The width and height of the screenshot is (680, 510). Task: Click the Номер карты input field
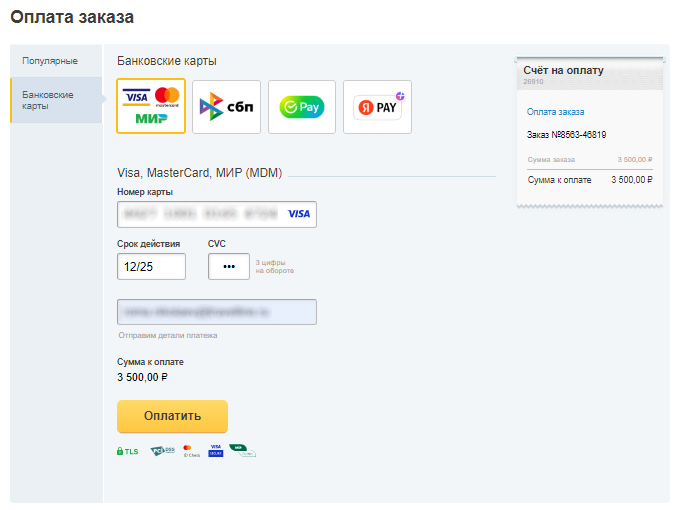217,214
